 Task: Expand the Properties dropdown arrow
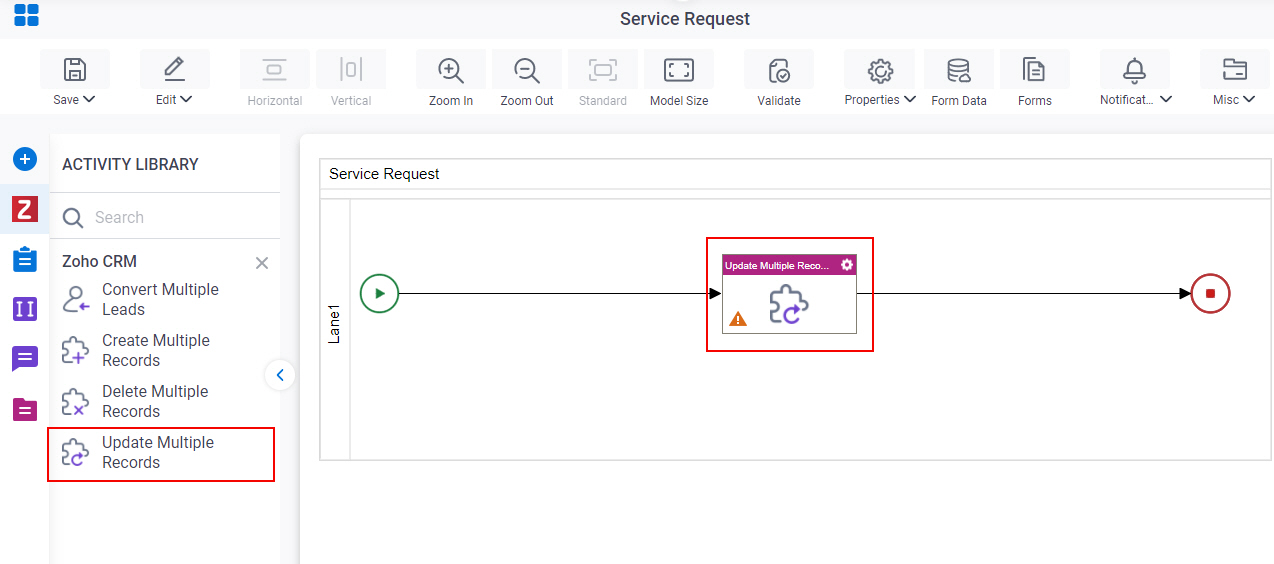(x=910, y=99)
